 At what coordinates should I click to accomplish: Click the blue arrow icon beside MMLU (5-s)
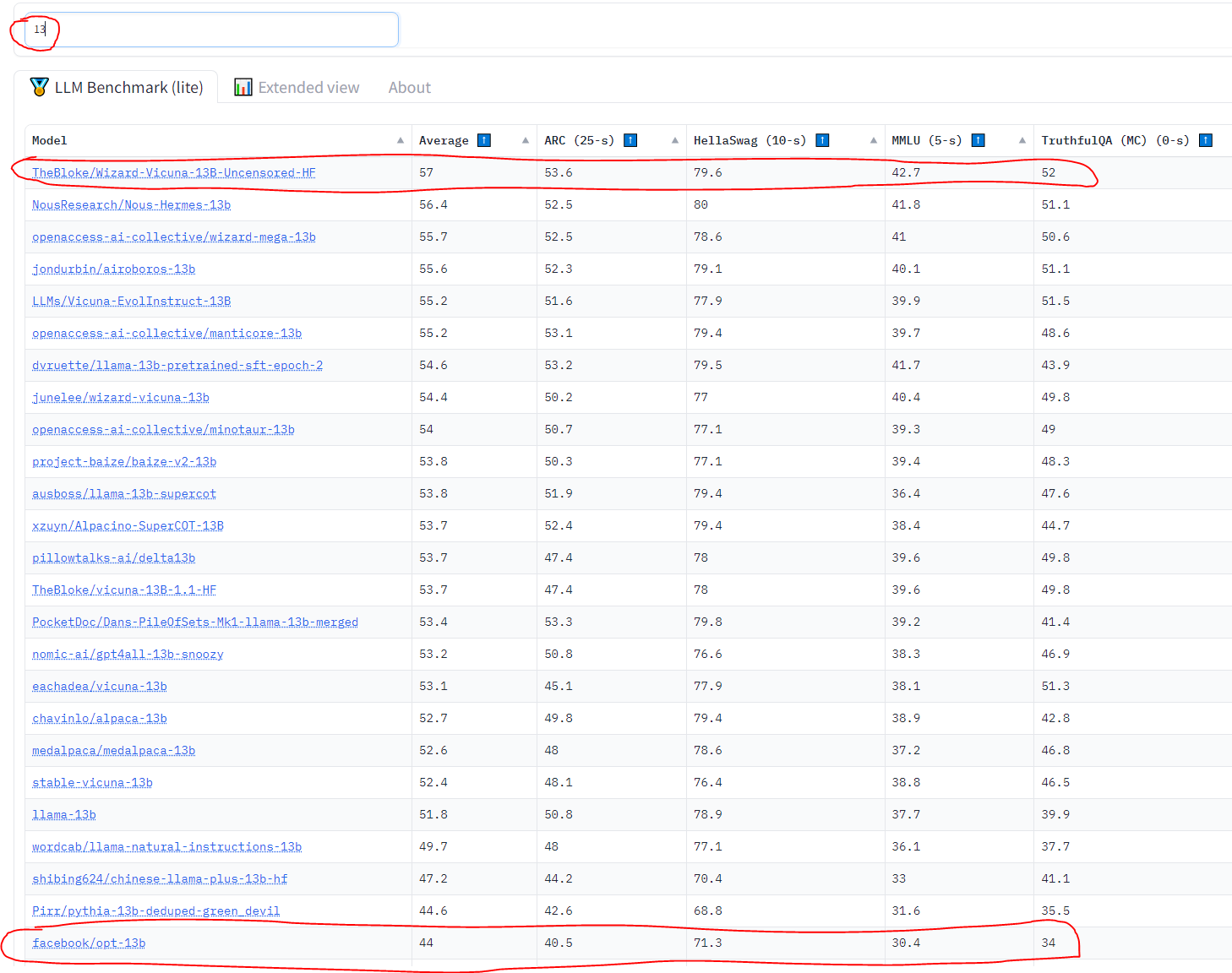click(978, 140)
